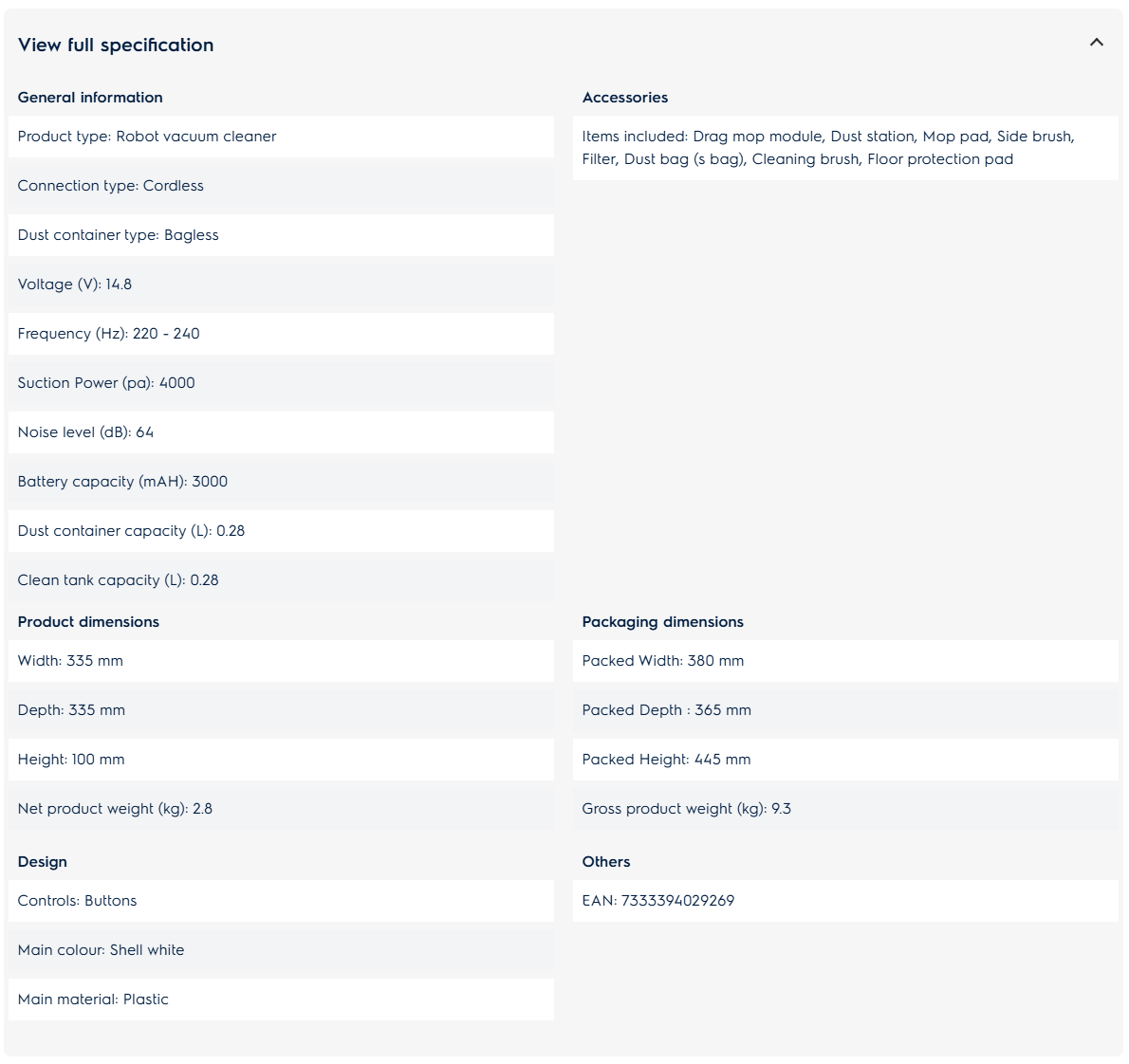This screenshot has width=1129, height=1064.
Task: Click the View full specification heading
Action: 115,45
